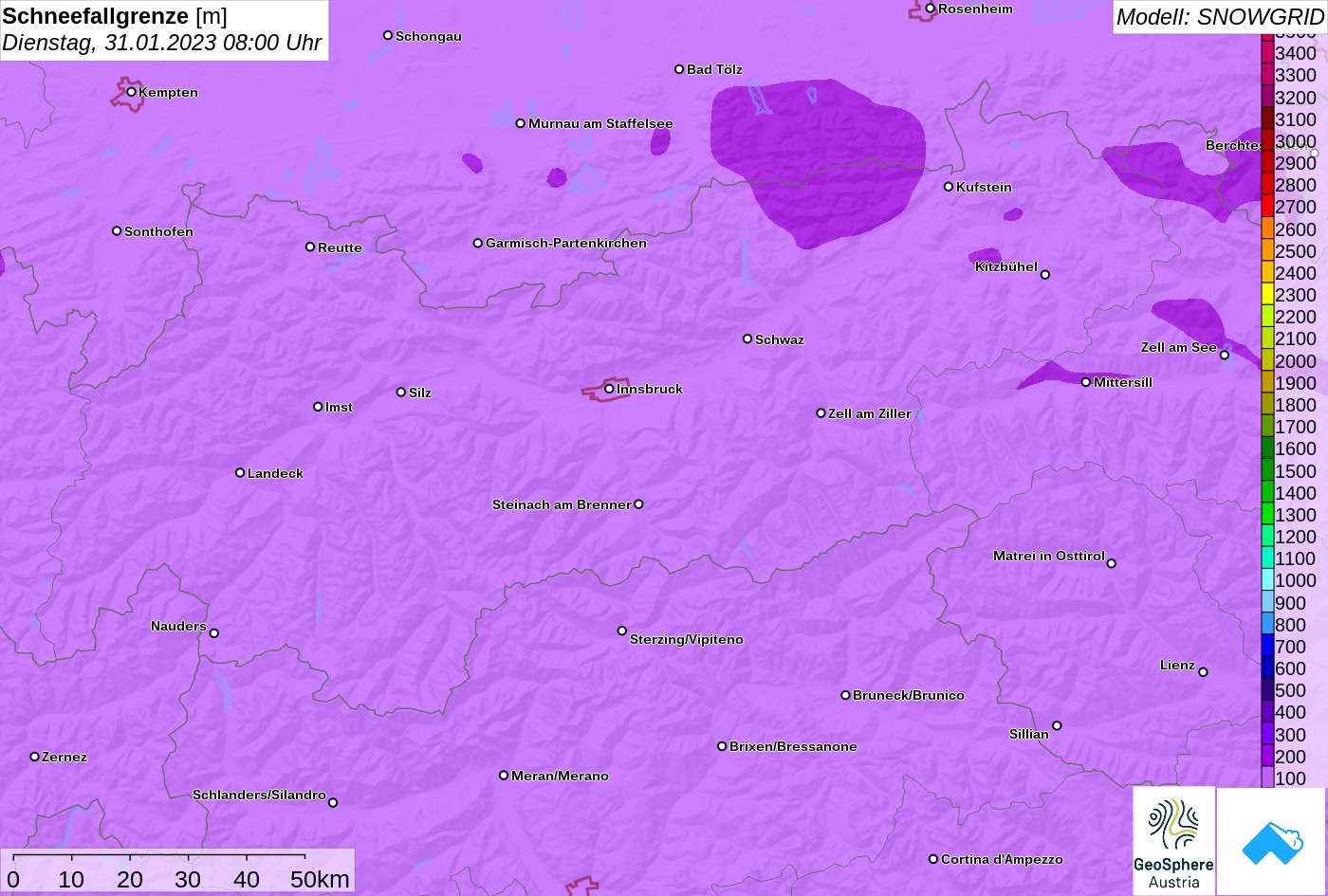The image size is (1328, 896).
Task: Click the "Sterzing/Vipiteno" town label
Action: point(687,639)
